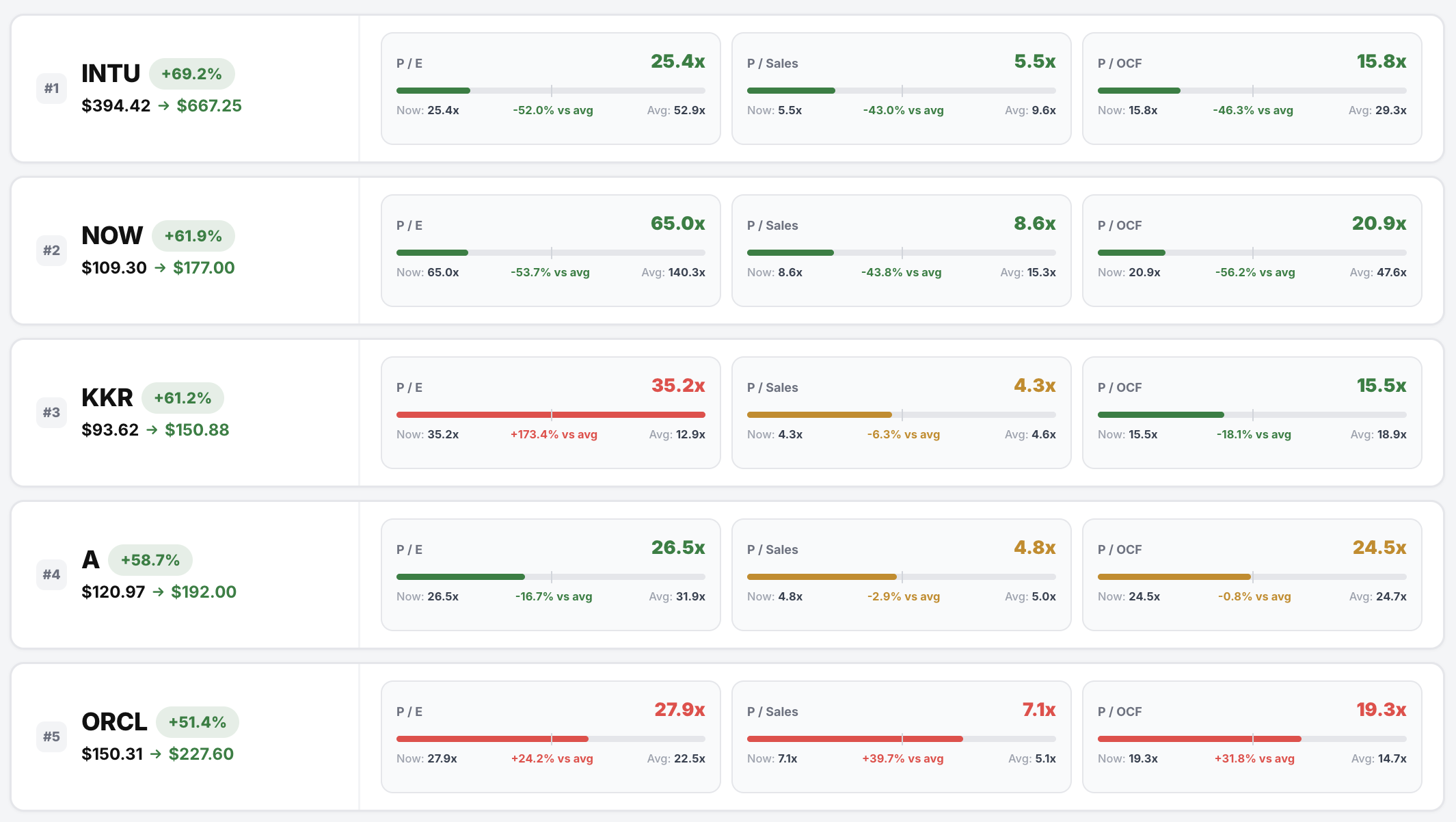Click the price target $667.25 for INTU
The image size is (1456, 822).
click(x=209, y=105)
